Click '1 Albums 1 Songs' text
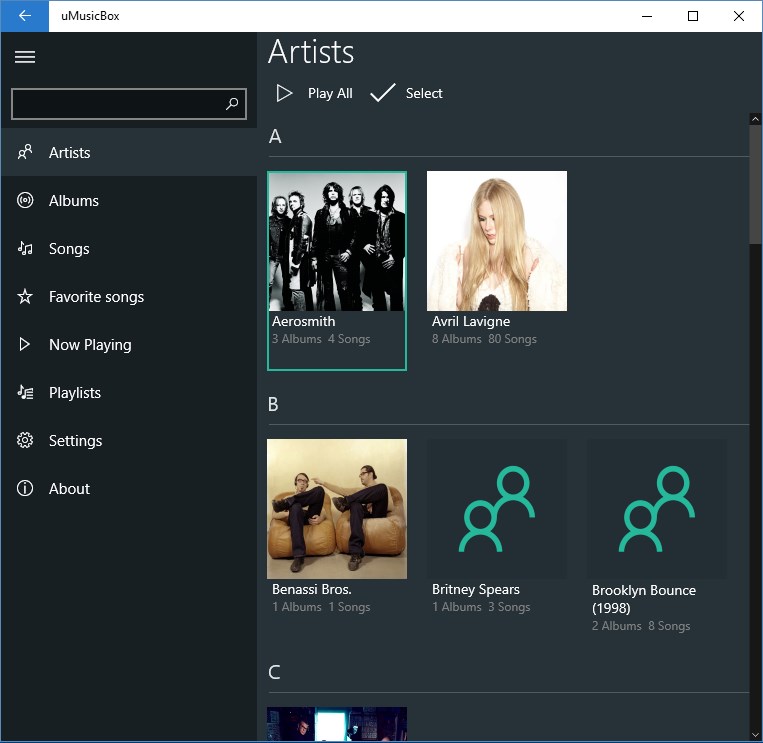763x743 pixels. (x=321, y=607)
